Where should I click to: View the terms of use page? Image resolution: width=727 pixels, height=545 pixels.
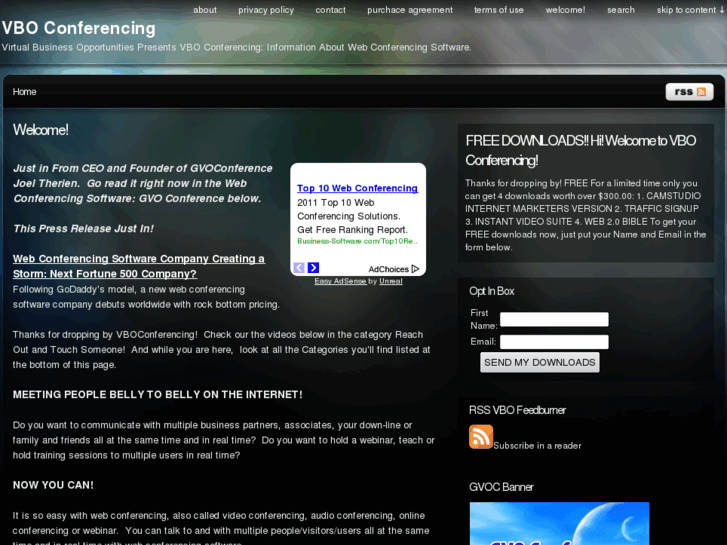[x=498, y=10]
